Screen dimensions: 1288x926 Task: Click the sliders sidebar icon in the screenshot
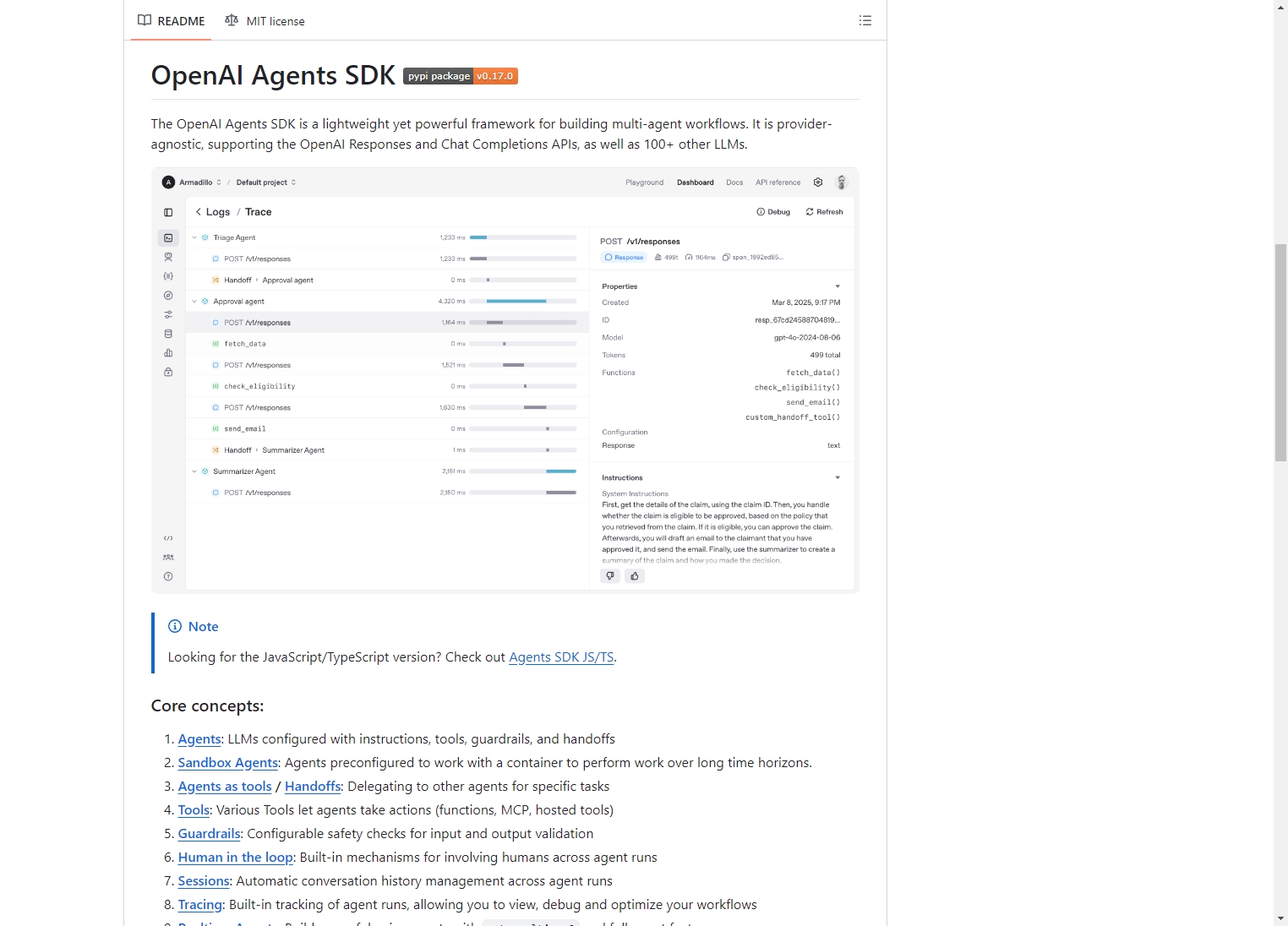pos(168,314)
